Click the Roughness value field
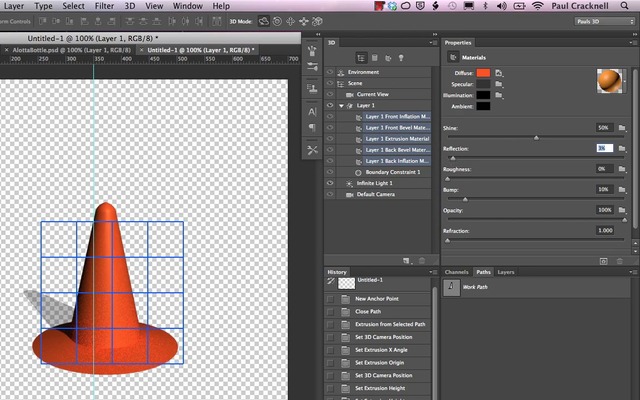This screenshot has height=400, width=640. point(604,169)
